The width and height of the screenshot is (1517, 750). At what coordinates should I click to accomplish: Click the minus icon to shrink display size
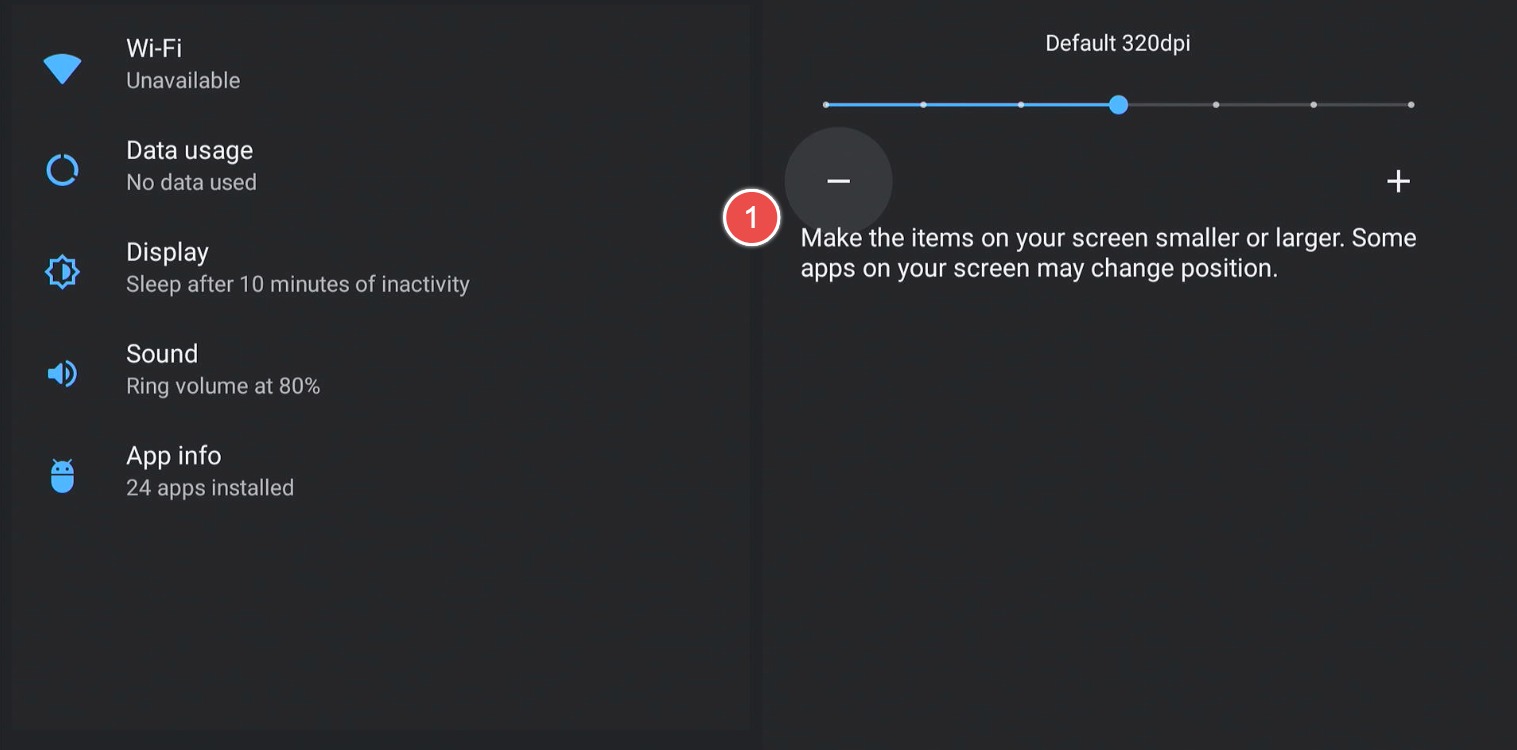click(x=838, y=181)
